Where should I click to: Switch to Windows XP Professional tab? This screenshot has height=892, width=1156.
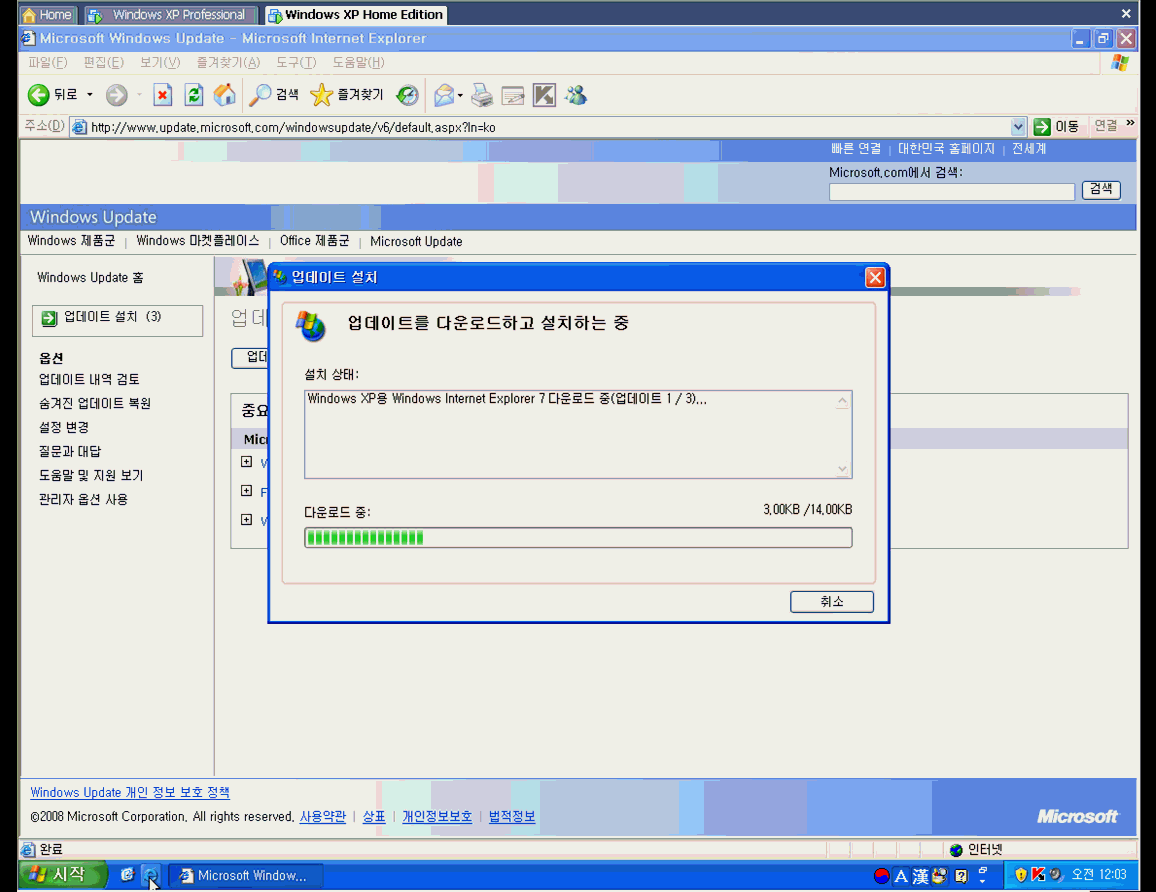(x=170, y=15)
